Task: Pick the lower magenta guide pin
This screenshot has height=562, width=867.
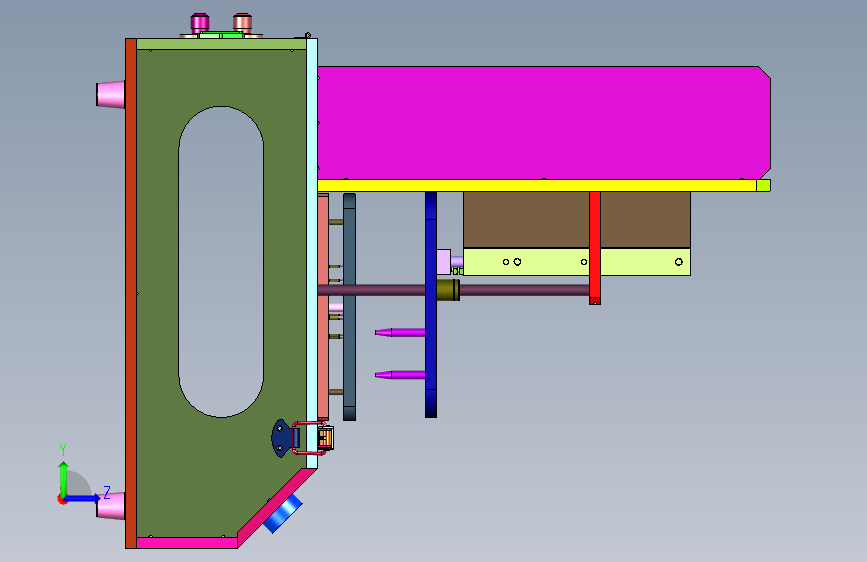Action: (400, 375)
